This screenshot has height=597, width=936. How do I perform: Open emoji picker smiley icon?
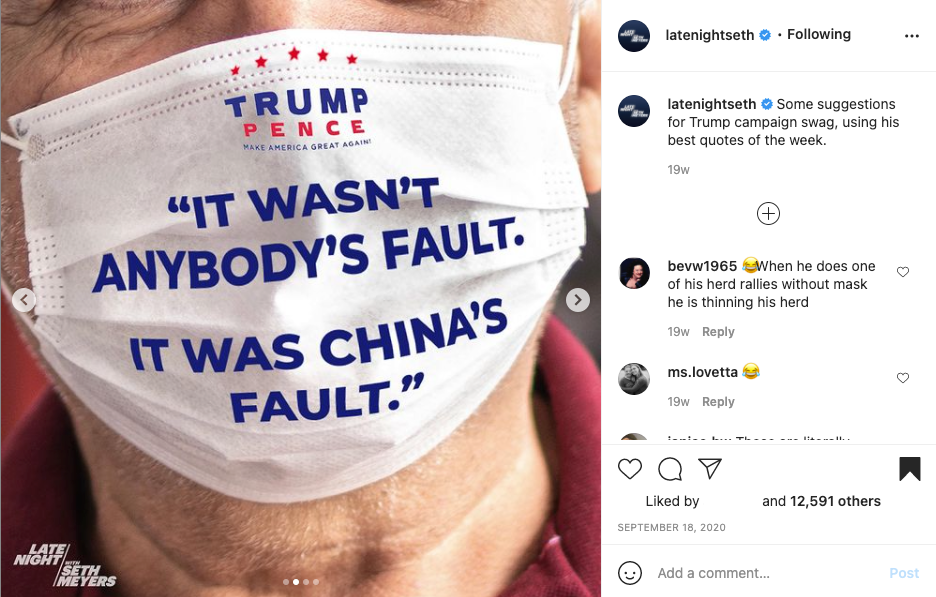[630, 573]
